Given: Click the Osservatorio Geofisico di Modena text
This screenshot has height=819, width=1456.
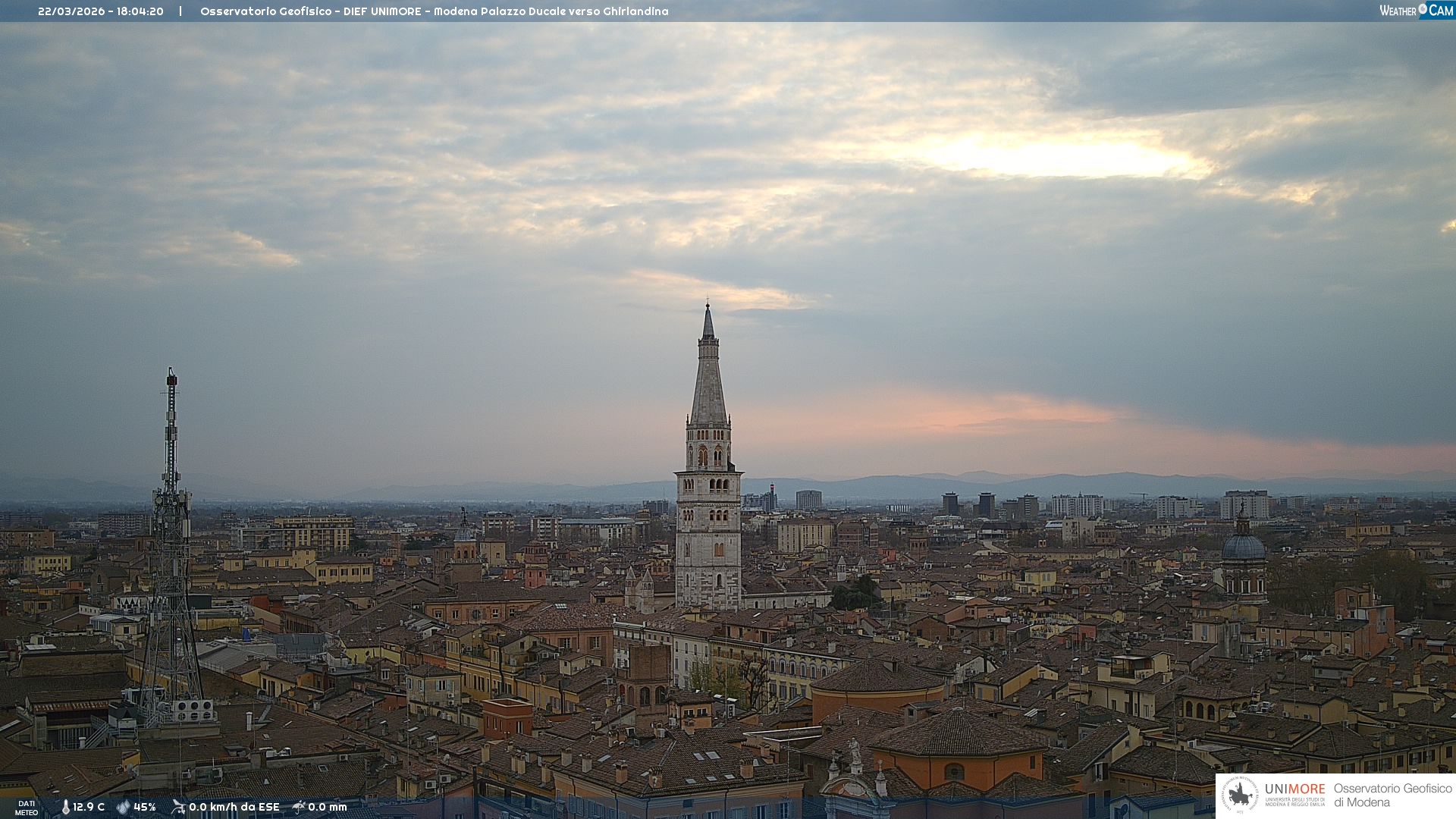Looking at the screenshot, I should [1392, 795].
